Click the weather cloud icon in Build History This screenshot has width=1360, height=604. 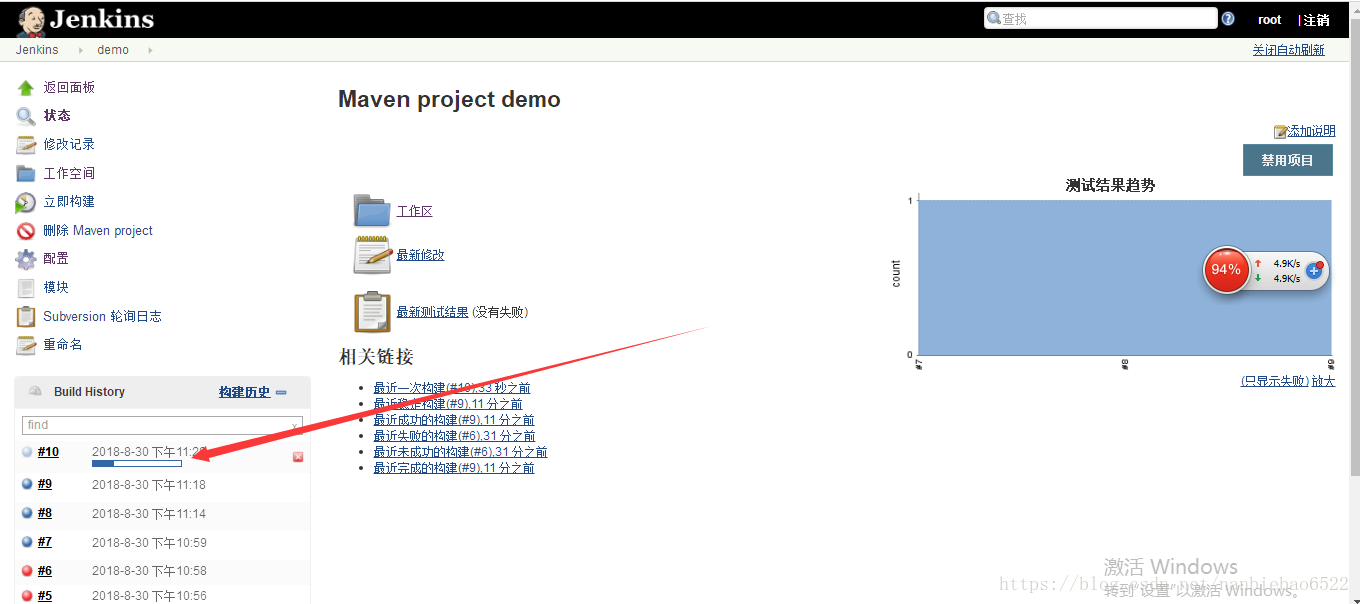click(36, 391)
